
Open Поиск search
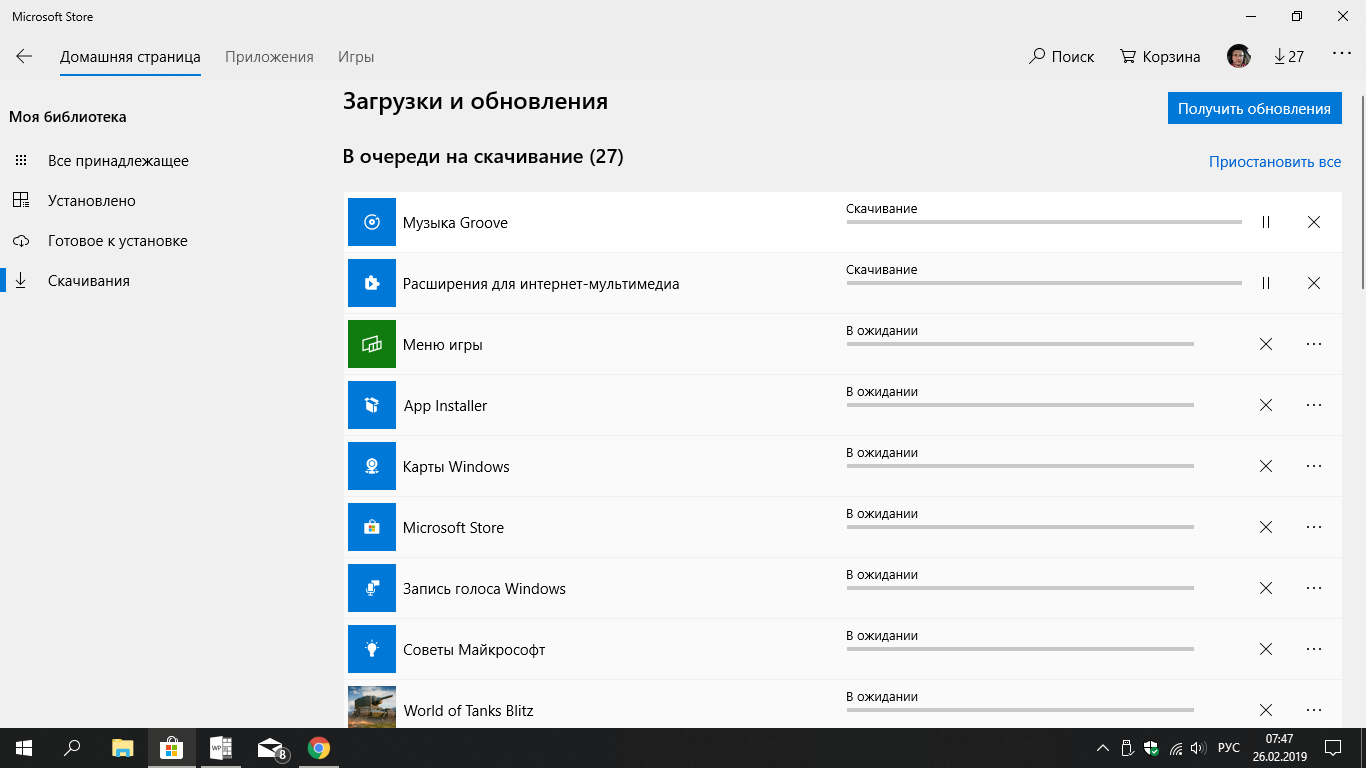pos(1062,57)
